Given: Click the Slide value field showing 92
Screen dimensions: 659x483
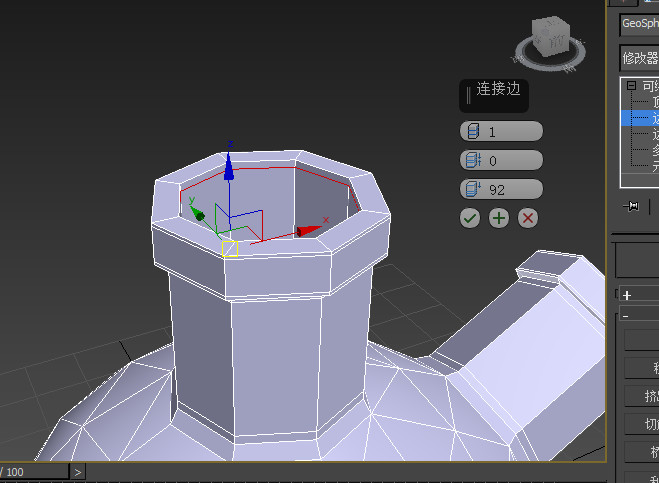Looking at the screenshot, I should [x=512, y=189].
